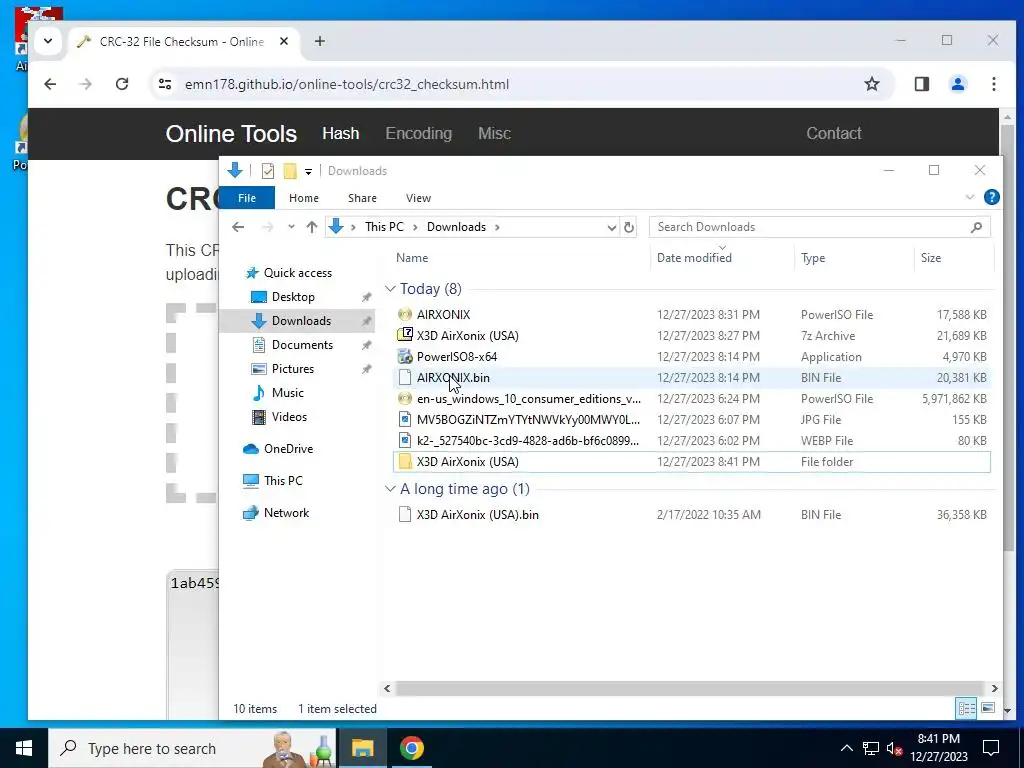
Task: Sort files by Type column
Action: [813, 258]
